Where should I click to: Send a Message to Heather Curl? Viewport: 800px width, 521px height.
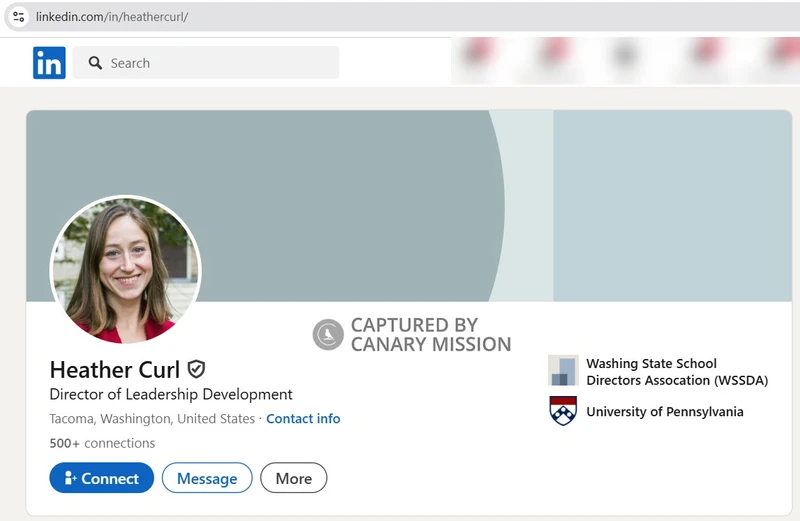tap(207, 478)
